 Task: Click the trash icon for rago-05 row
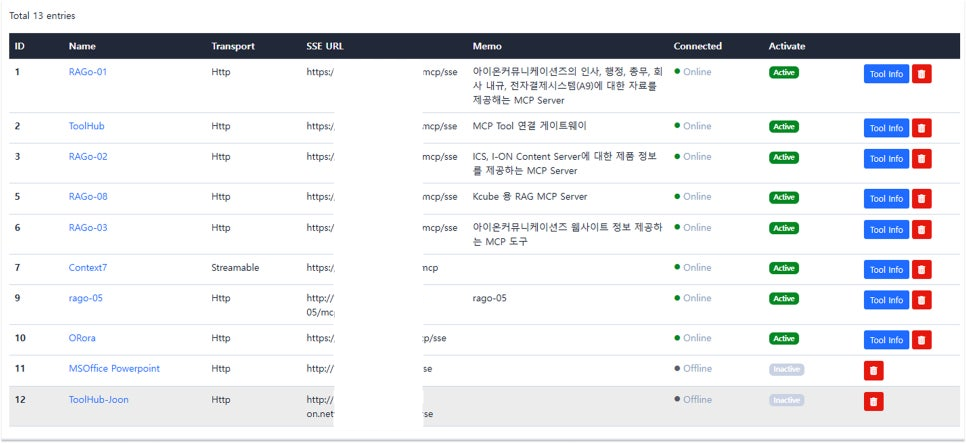point(922,300)
